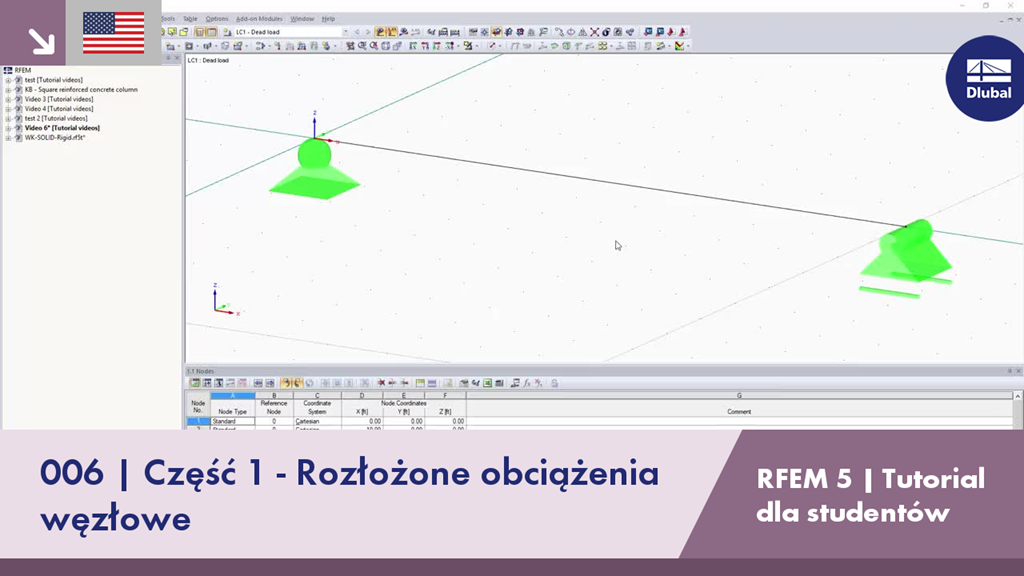Select Node Type cell 'Standard' in row 1

232,421
